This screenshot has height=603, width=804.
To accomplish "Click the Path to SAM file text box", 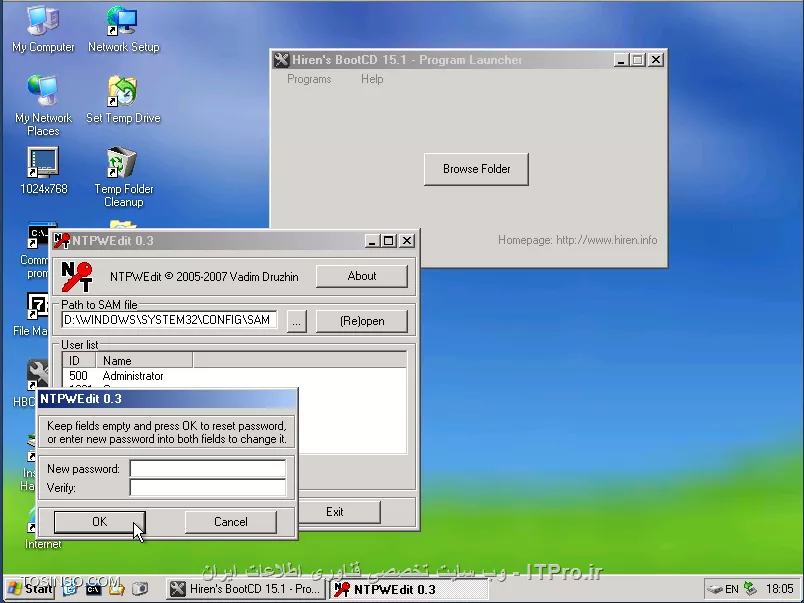I will pos(169,320).
